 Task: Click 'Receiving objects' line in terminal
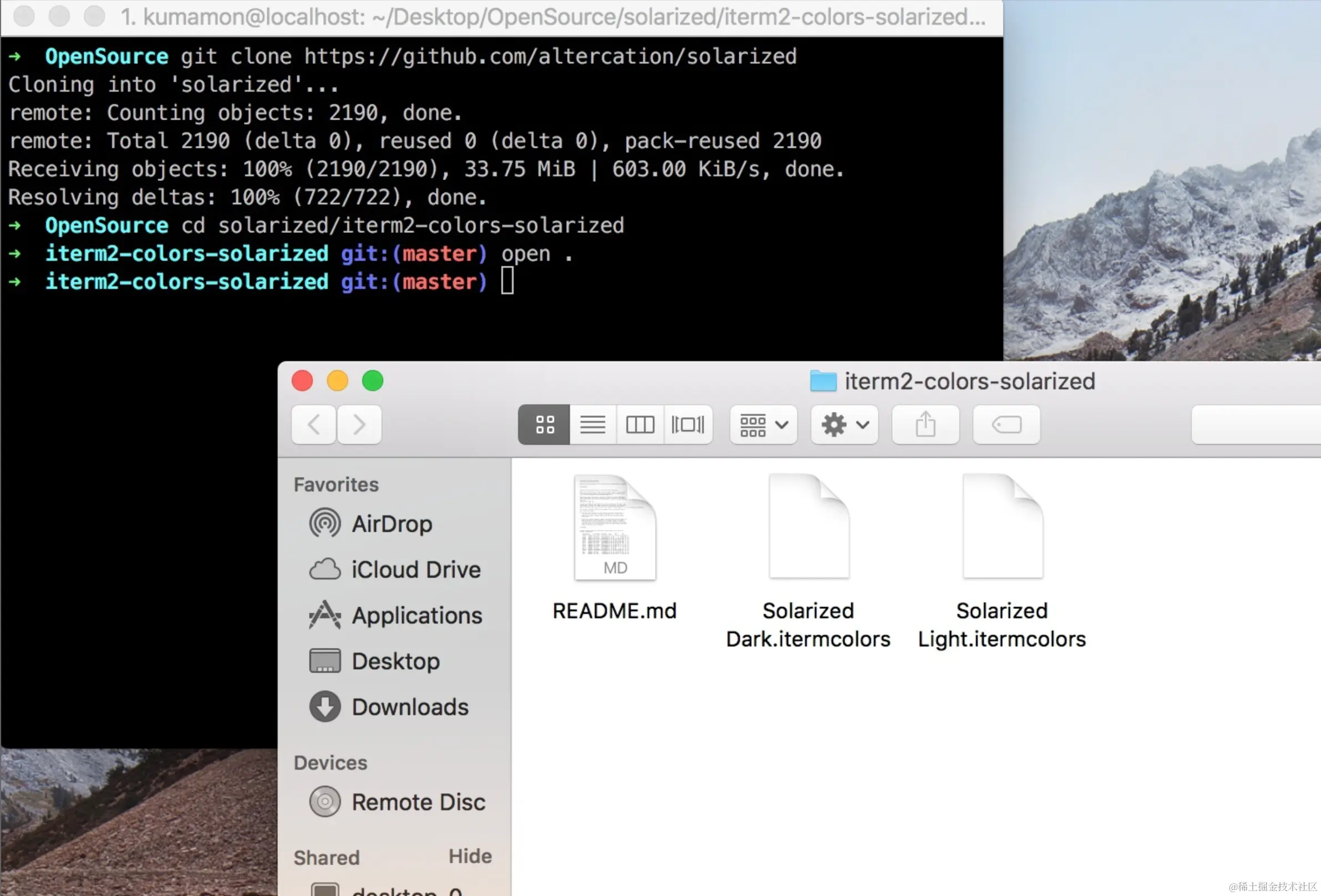coord(426,169)
